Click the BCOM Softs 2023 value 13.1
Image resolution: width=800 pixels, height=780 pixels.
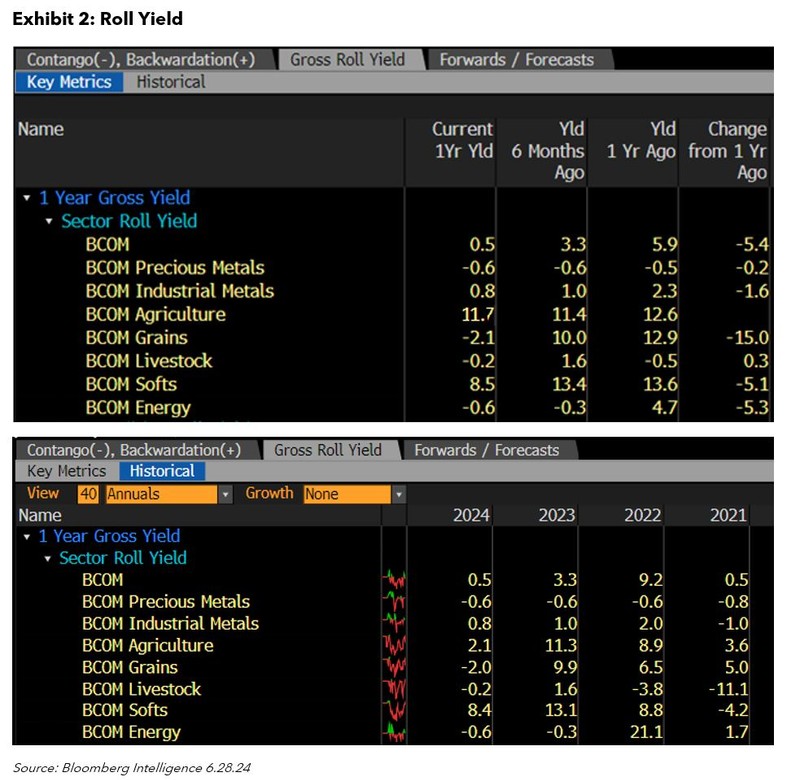click(x=561, y=711)
